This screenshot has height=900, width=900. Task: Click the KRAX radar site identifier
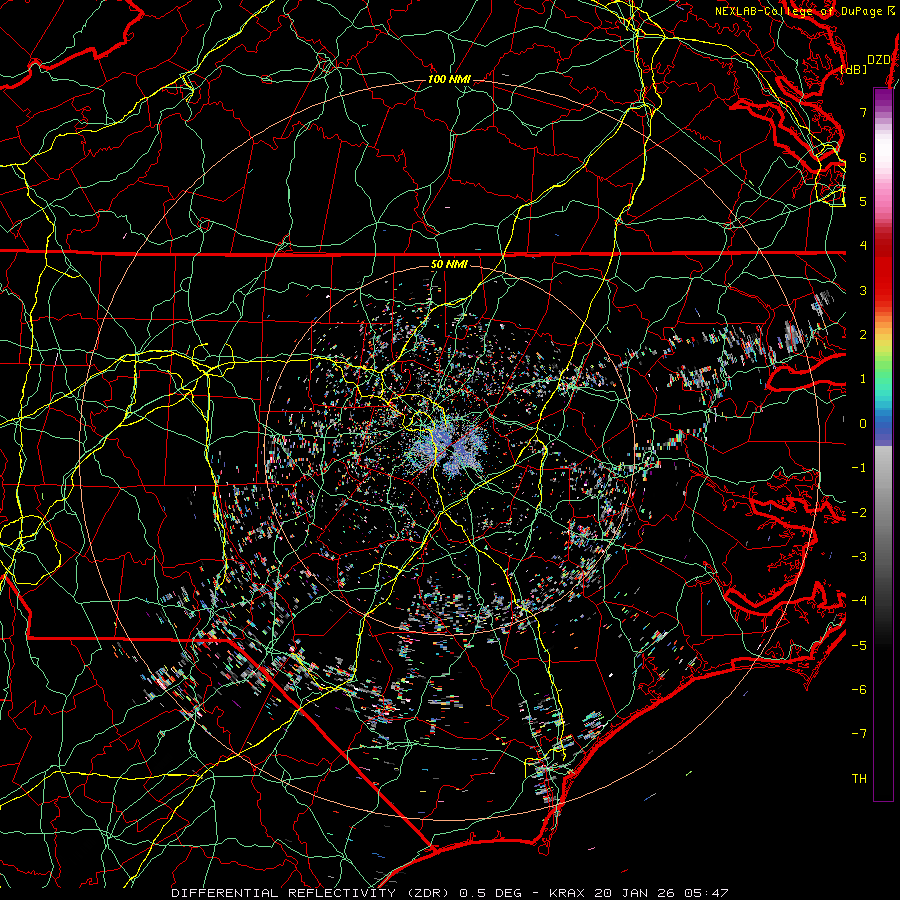tap(567, 893)
